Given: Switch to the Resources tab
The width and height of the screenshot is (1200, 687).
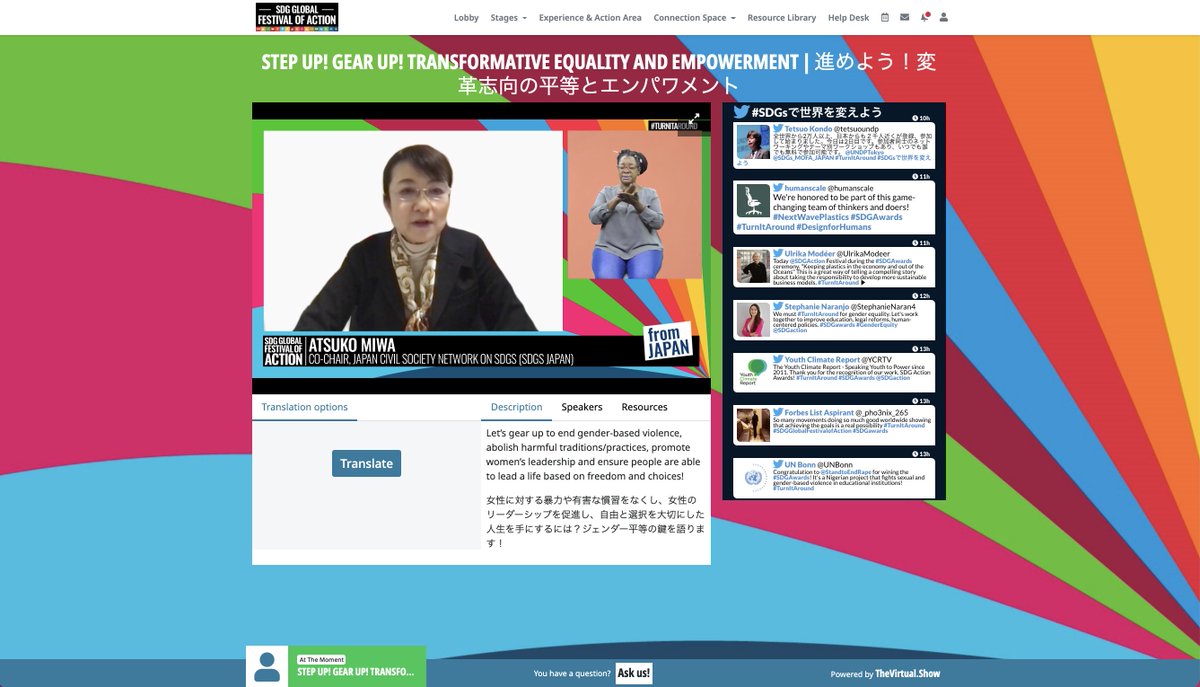Looking at the screenshot, I should click(644, 407).
